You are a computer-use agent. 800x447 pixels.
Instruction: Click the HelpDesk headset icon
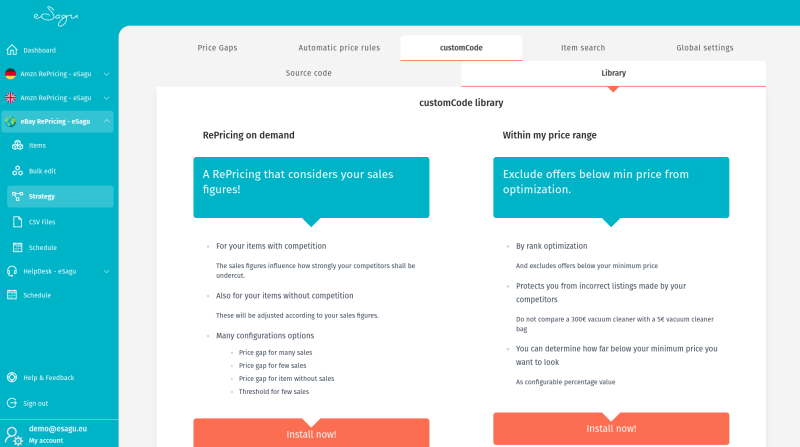point(12,271)
